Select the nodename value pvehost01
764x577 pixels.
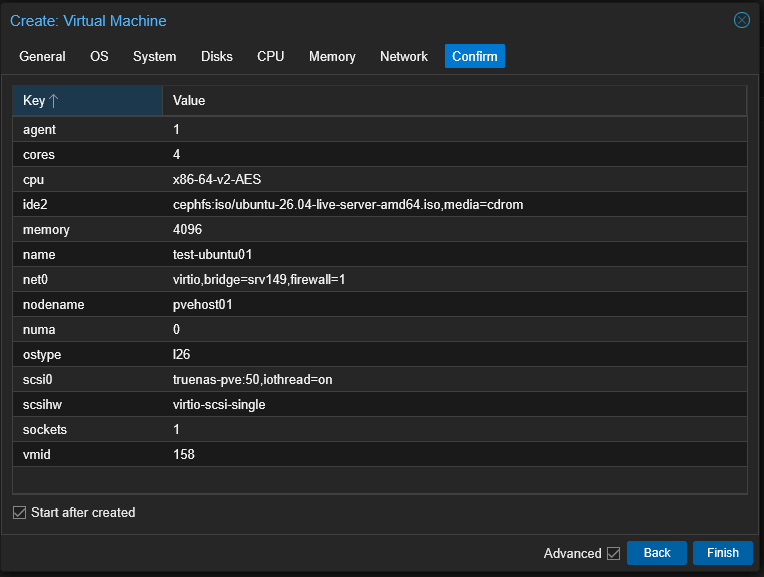pos(202,305)
